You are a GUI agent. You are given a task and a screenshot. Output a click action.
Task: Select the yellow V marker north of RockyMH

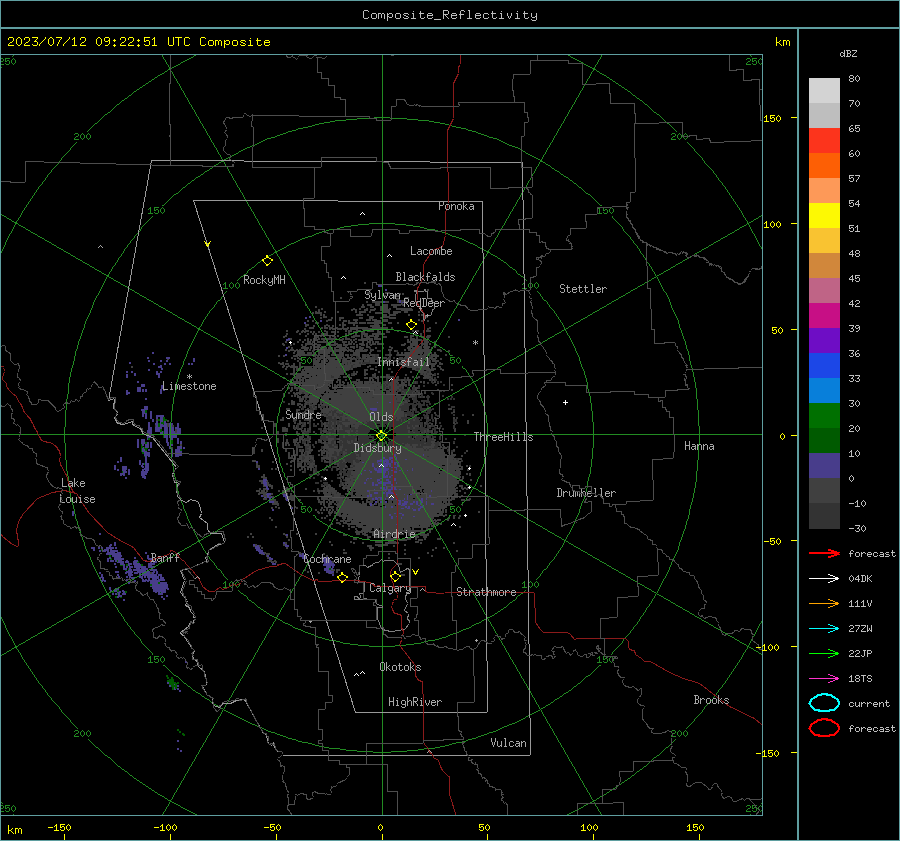[x=208, y=244]
